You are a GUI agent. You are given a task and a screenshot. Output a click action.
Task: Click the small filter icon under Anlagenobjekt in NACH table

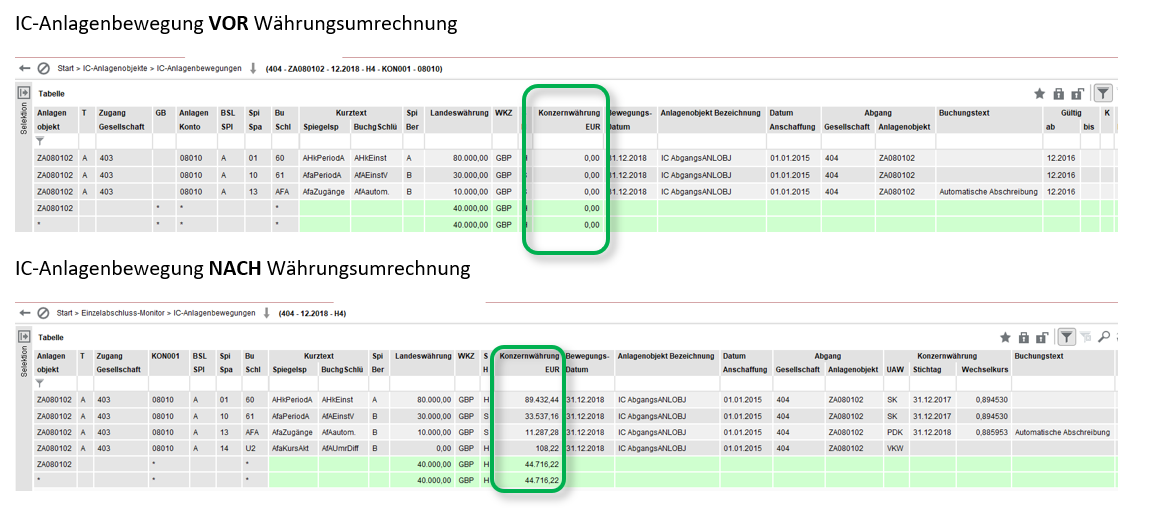point(40,383)
